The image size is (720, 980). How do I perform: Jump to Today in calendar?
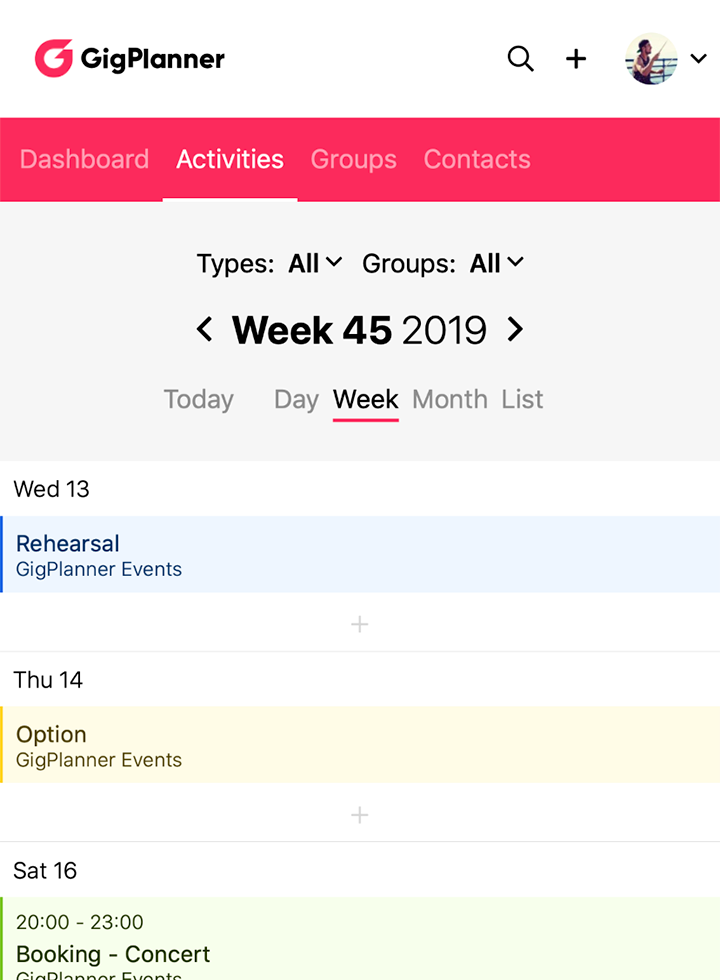(198, 399)
